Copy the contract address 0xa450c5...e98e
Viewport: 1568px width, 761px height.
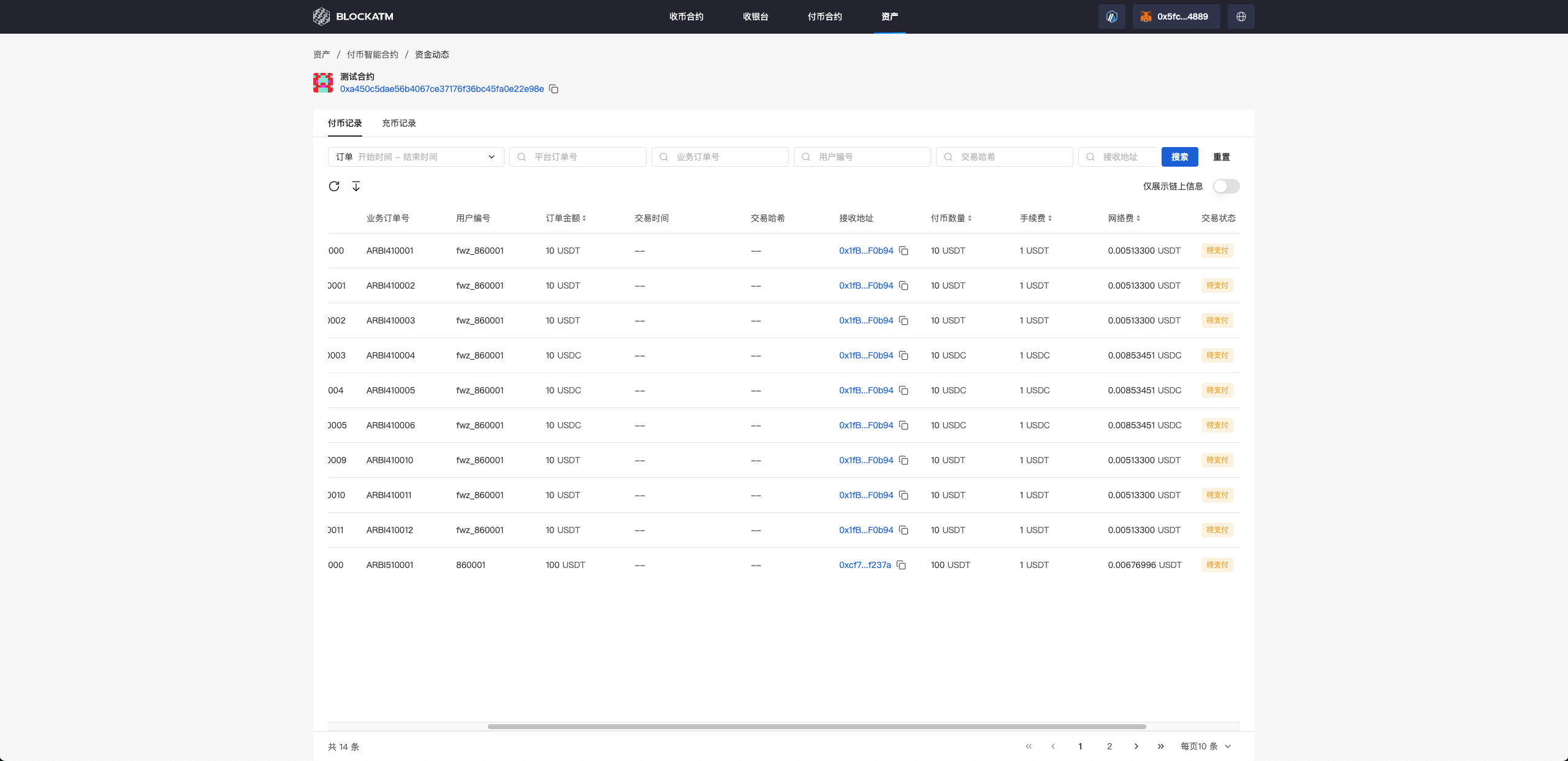coord(554,89)
